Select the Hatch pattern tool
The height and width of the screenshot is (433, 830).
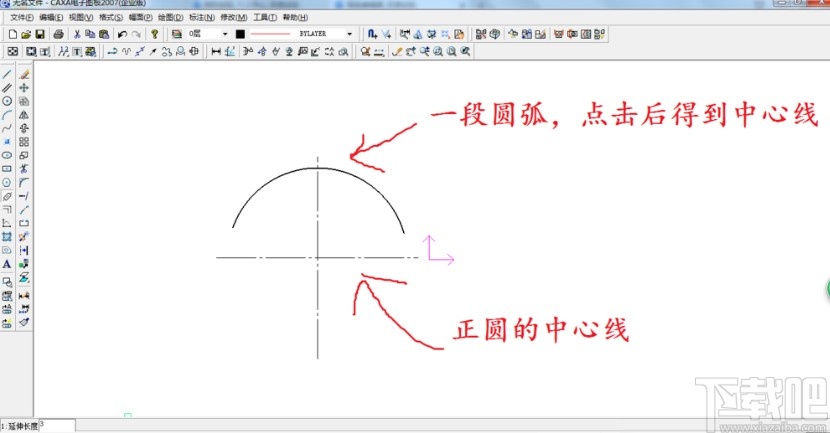pos(7,237)
